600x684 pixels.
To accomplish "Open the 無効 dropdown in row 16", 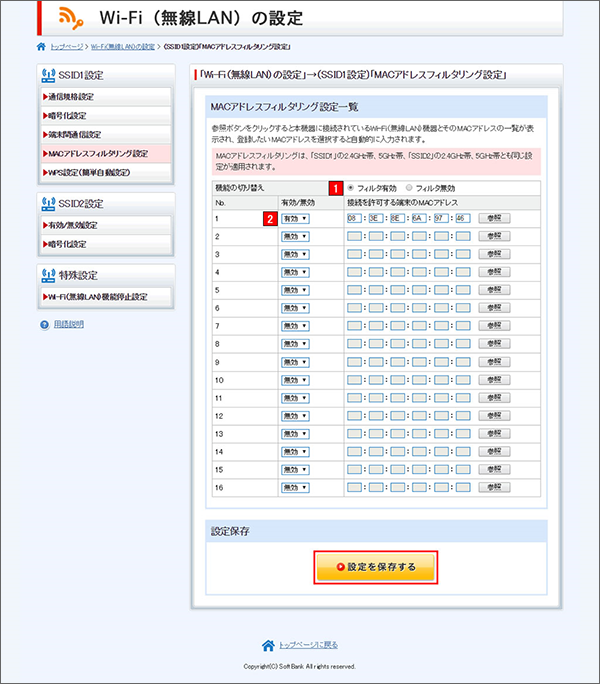I will pyautogui.click(x=295, y=488).
